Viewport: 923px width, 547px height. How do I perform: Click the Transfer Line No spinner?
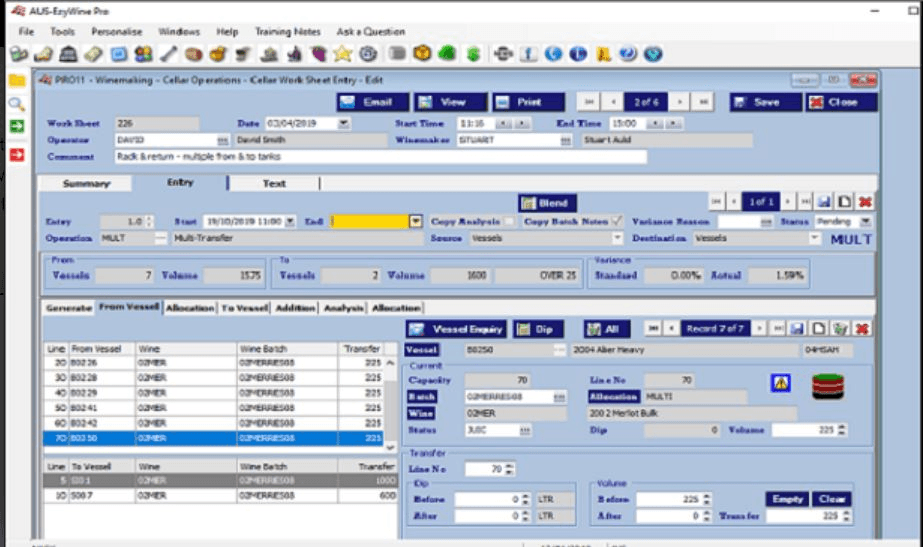coord(510,469)
